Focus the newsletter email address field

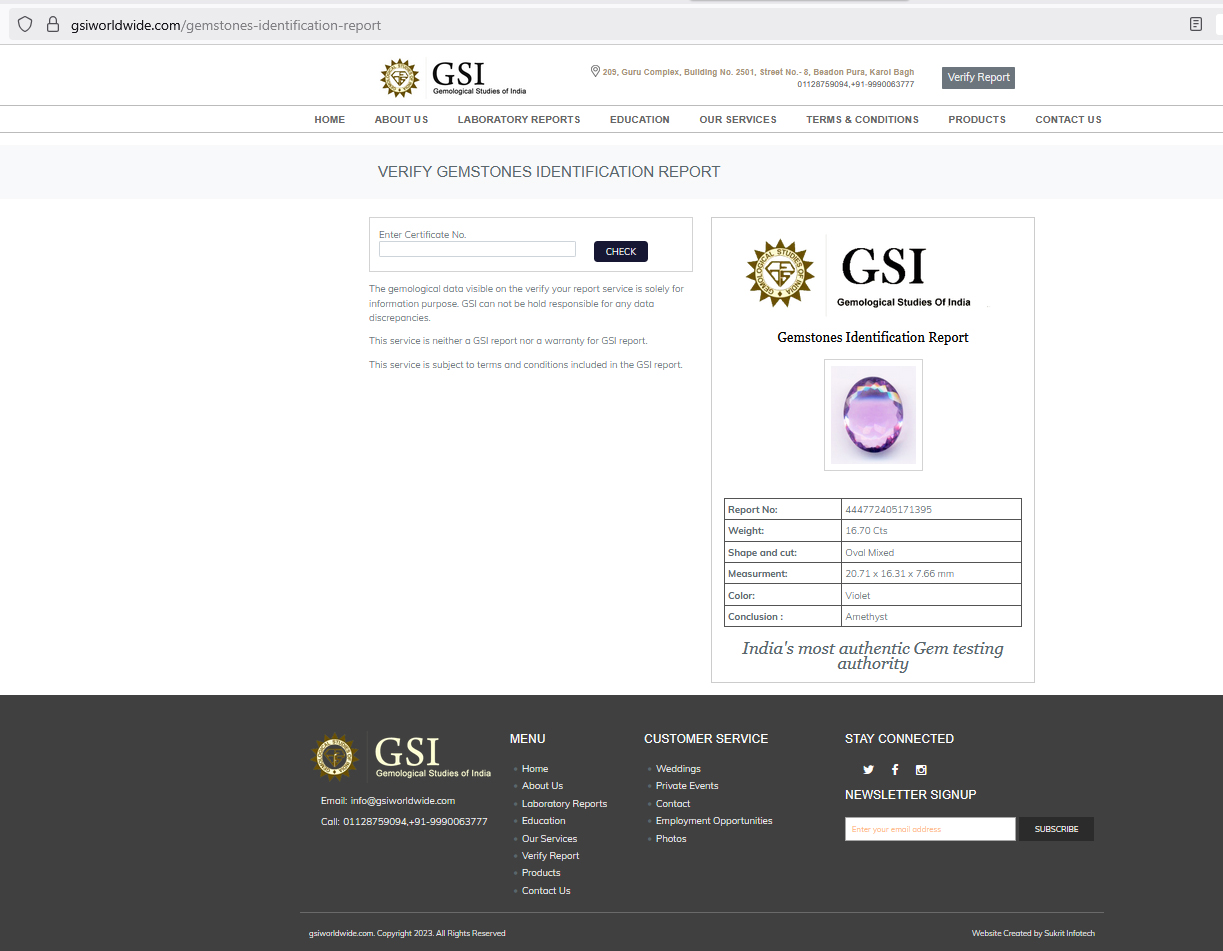pyautogui.click(x=930, y=829)
